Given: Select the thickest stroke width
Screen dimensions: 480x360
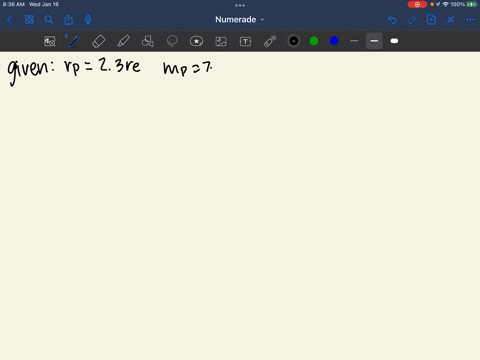Looking at the screenshot, I should point(394,41).
